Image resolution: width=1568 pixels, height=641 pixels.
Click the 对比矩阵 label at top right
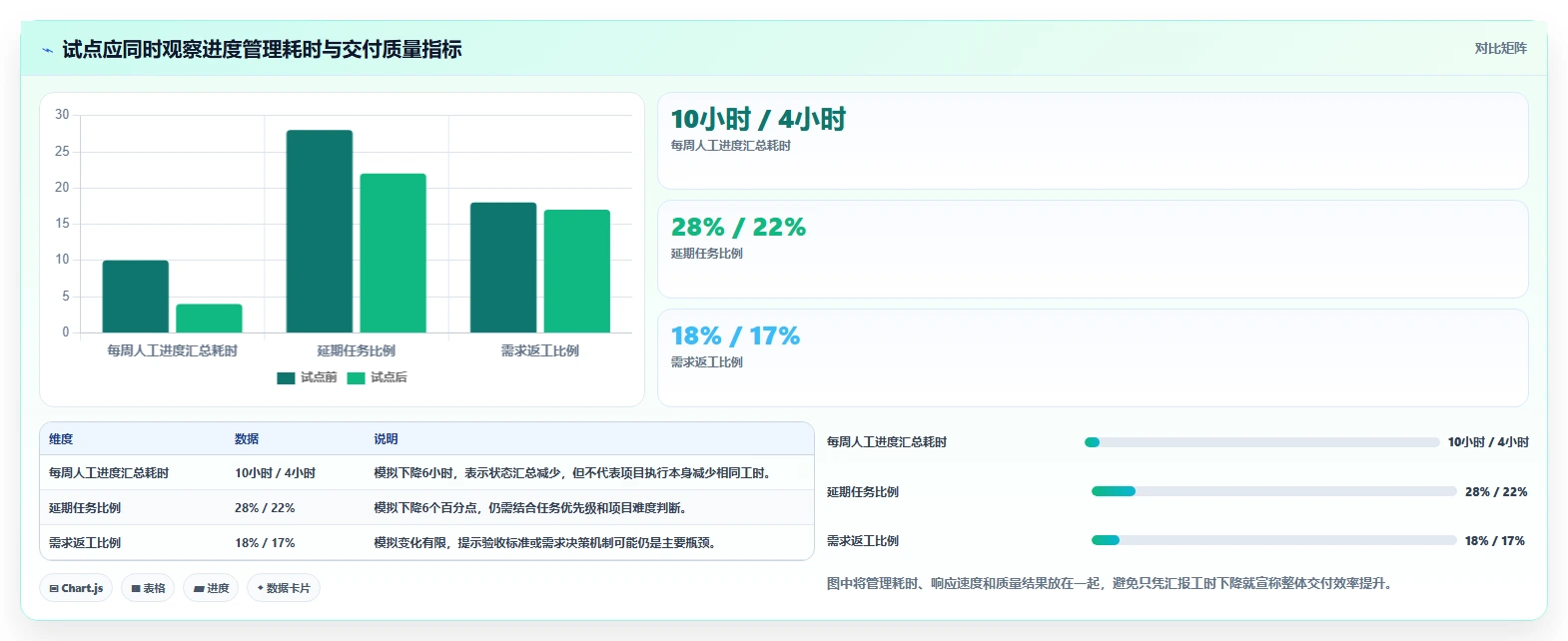pos(1500,48)
